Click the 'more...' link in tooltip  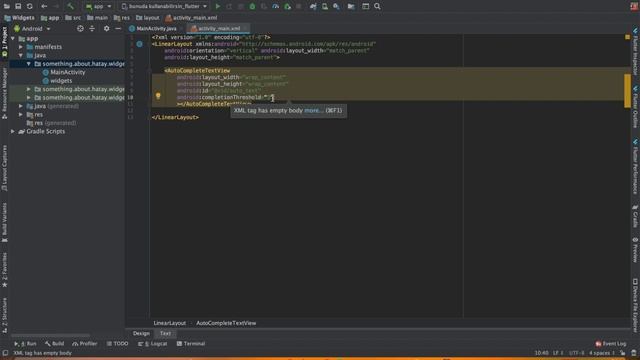(313, 110)
